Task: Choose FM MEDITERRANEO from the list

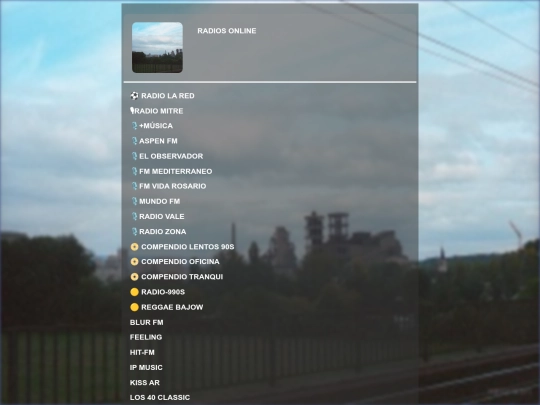Action: coord(176,171)
